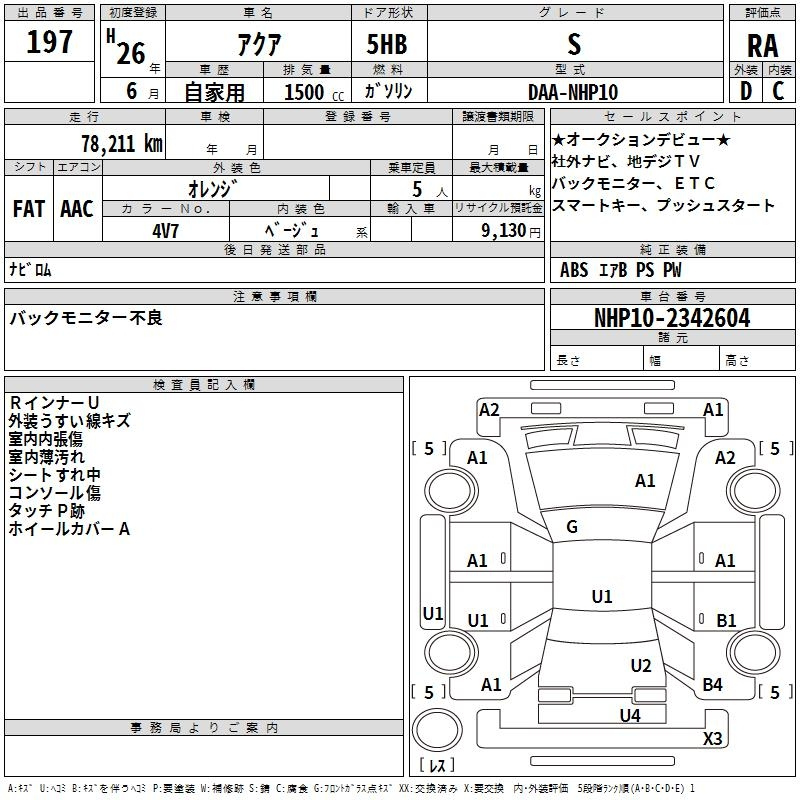Image resolution: width=800 pixels, height=800 pixels.
Task: Select the displacement value 1500 cc
Action: point(314,92)
